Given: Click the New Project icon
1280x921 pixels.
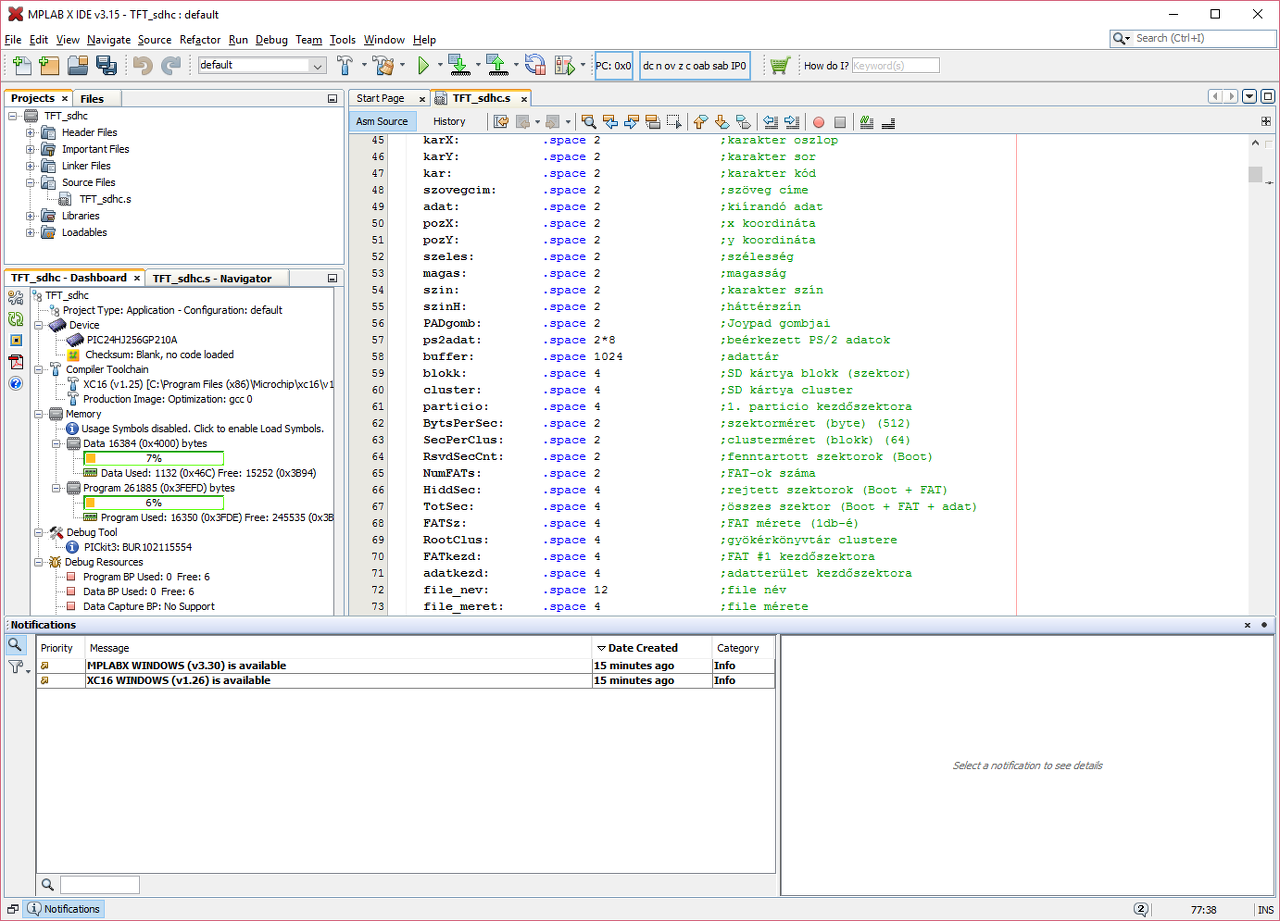Looking at the screenshot, I should pos(49,65).
